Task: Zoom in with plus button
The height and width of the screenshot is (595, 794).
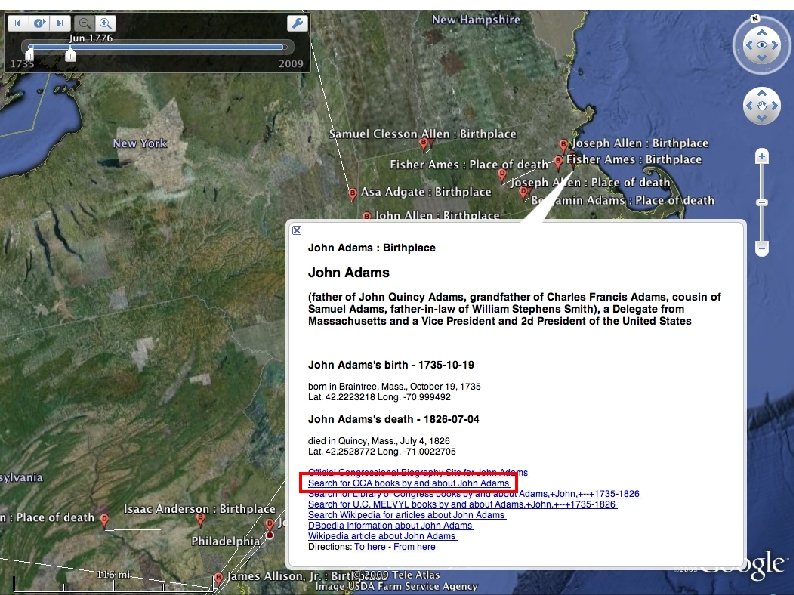Action: (762, 156)
